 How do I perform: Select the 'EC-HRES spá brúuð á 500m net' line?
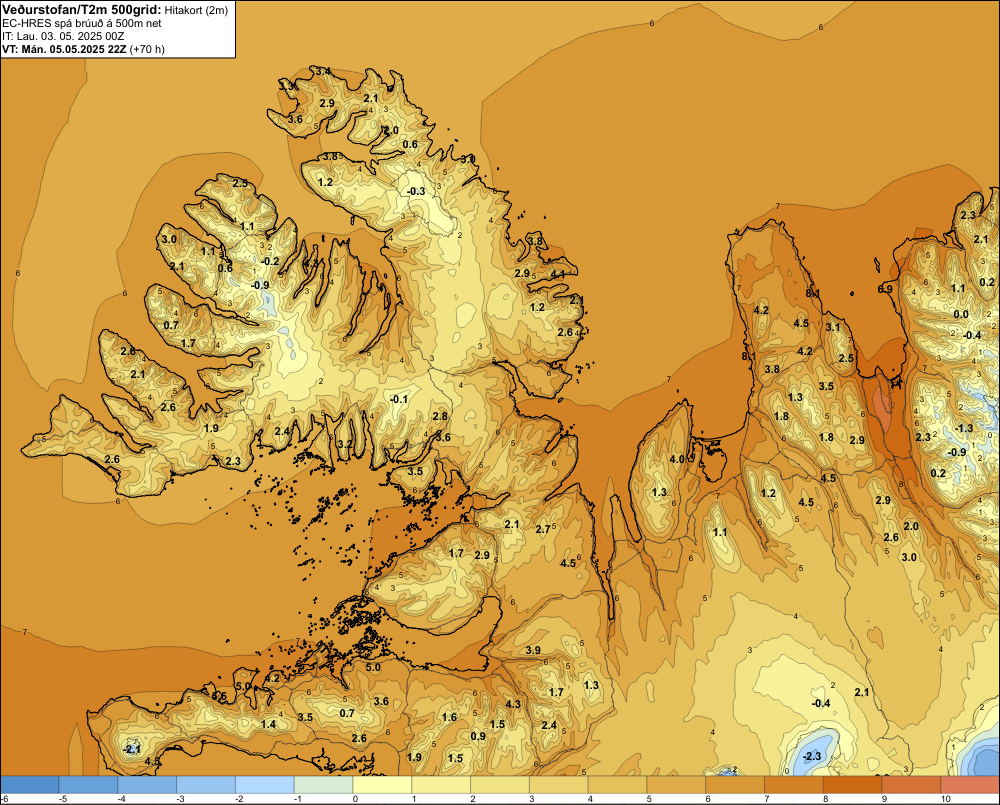(x=82, y=23)
